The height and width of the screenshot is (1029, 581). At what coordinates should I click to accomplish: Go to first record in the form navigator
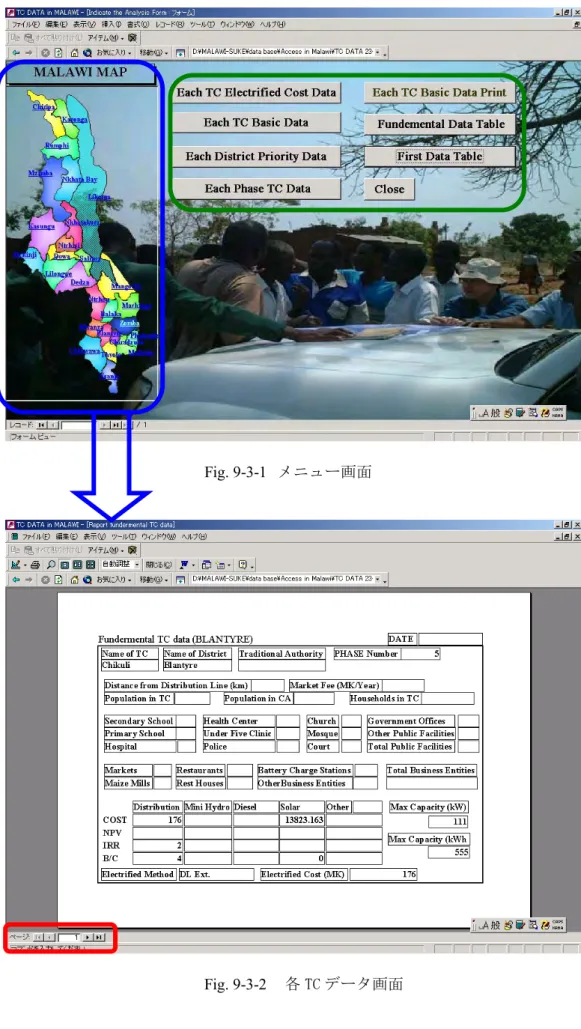(42, 425)
